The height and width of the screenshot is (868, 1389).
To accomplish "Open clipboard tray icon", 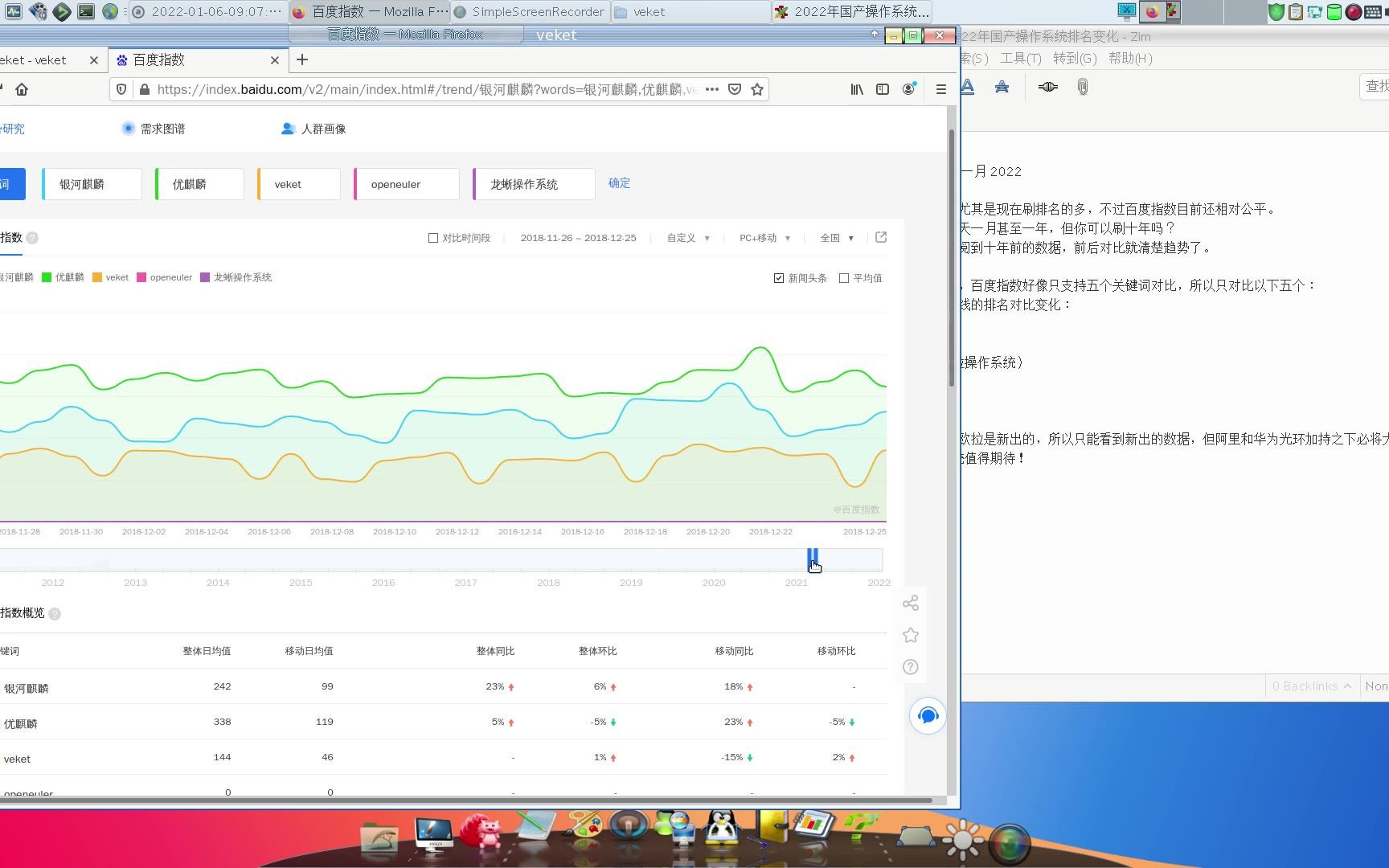I will tap(1295, 11).
